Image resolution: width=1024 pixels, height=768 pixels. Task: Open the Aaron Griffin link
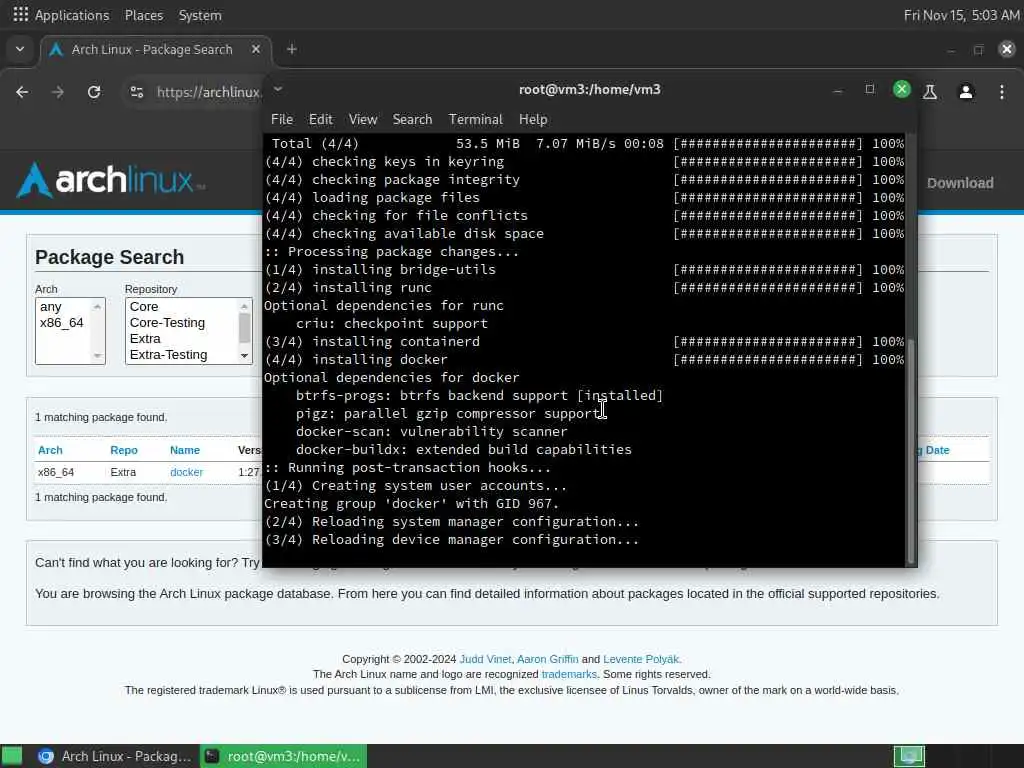pos(547,659)
